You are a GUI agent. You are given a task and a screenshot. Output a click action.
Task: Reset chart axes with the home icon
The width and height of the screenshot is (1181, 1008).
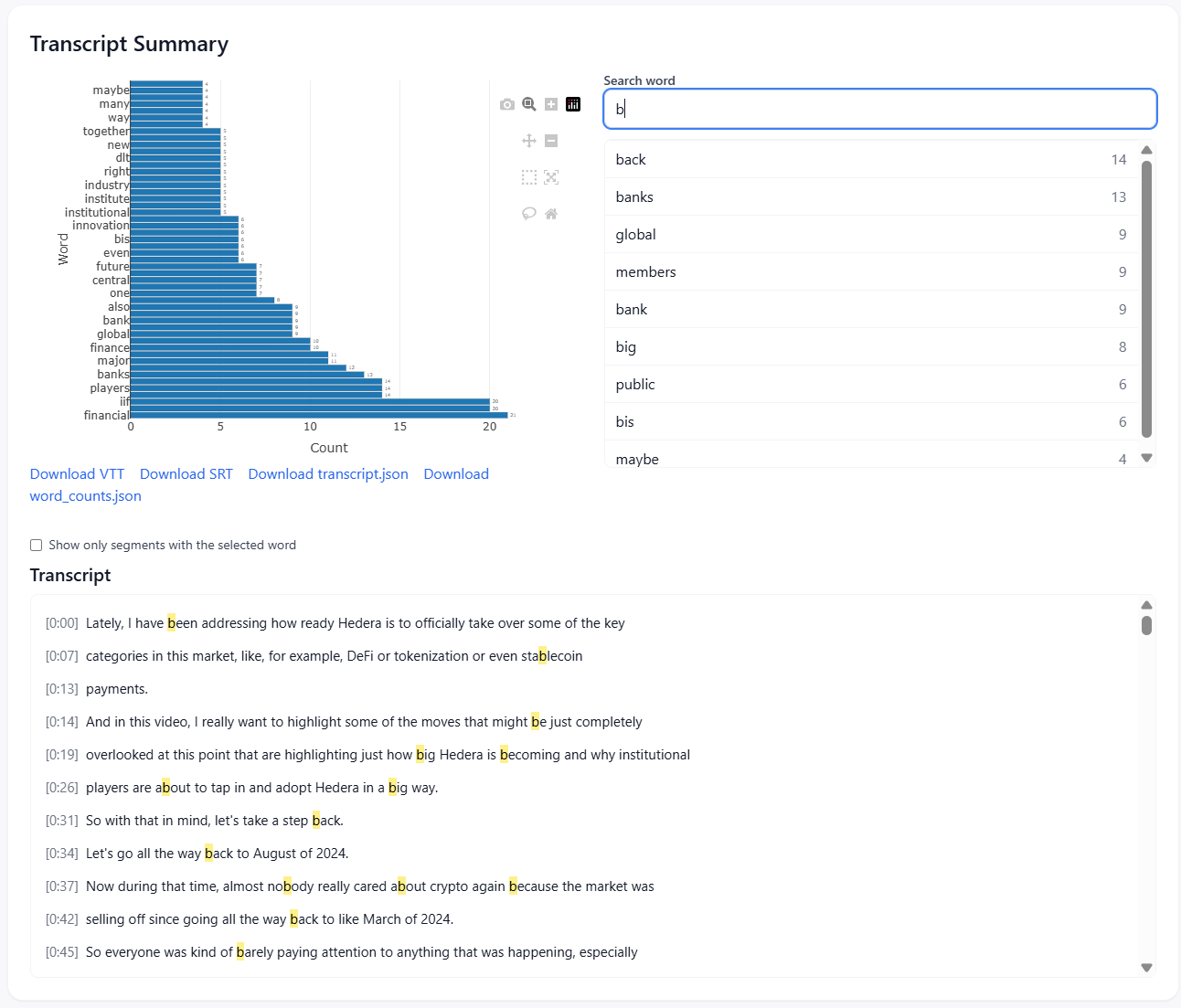pyautogui.click(x=551, y=213)
